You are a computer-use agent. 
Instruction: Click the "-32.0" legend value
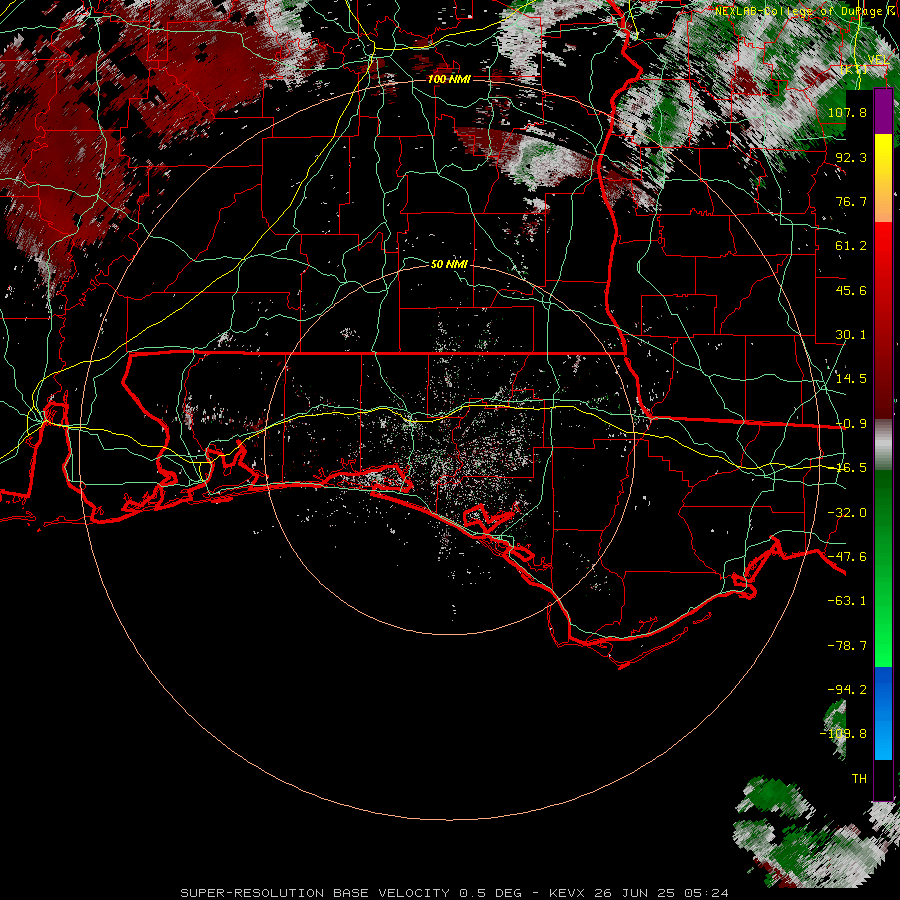(x=847, y=513)
